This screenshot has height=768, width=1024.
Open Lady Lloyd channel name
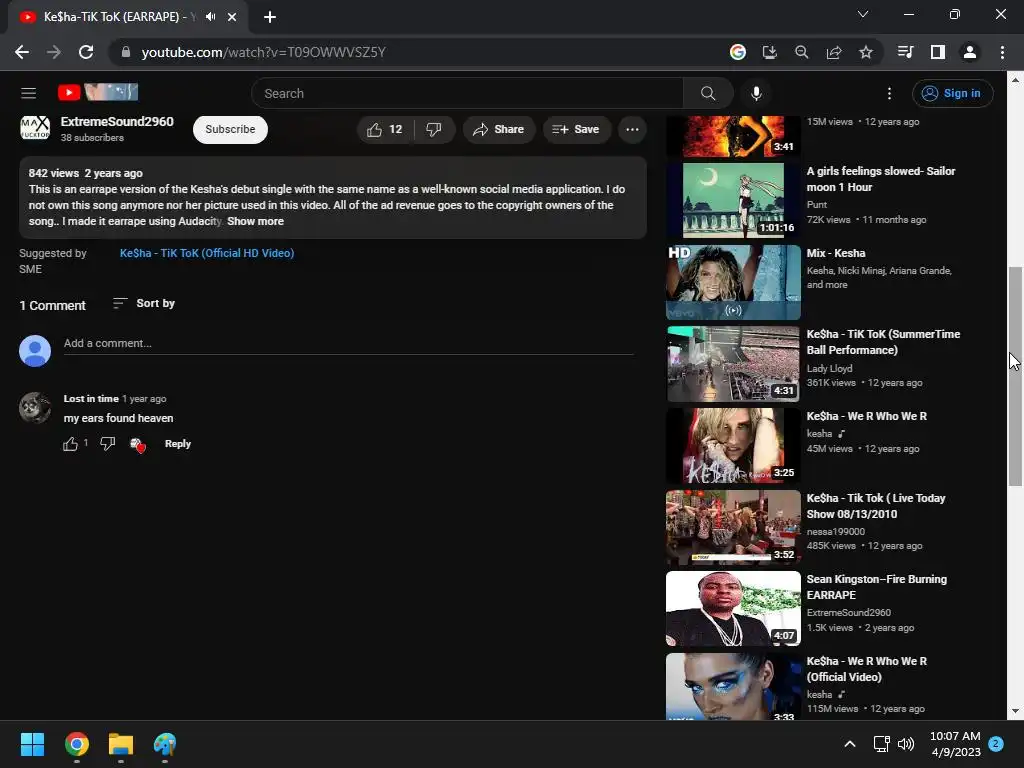coord(829,368)
